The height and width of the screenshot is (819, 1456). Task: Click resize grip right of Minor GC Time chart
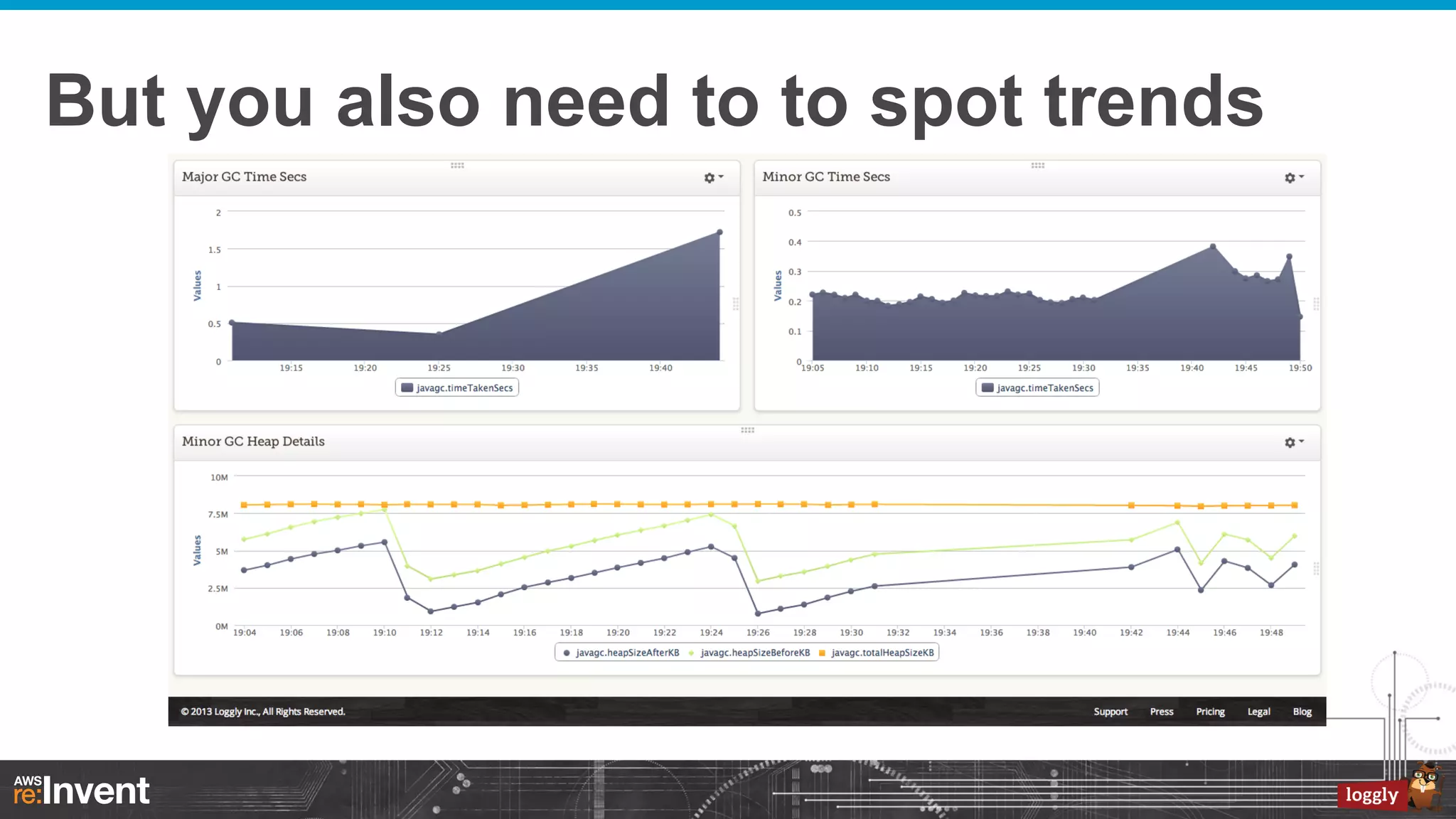(x=1316, y=304)
